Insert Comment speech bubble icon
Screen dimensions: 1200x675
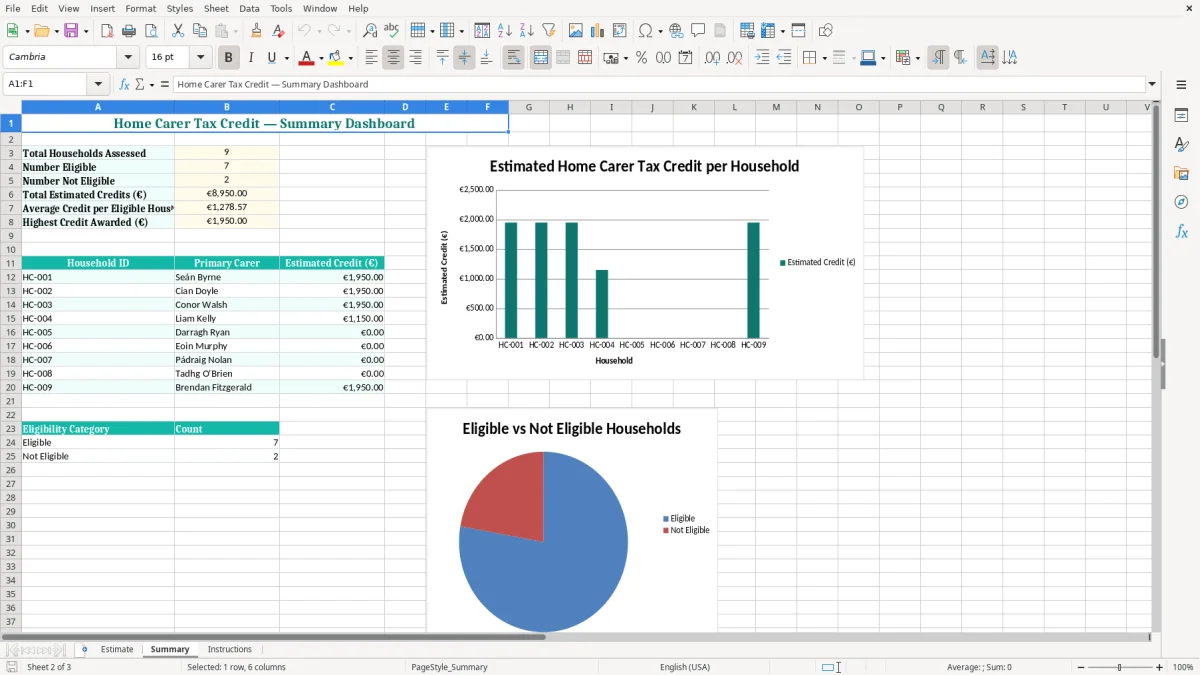point(699,31)
